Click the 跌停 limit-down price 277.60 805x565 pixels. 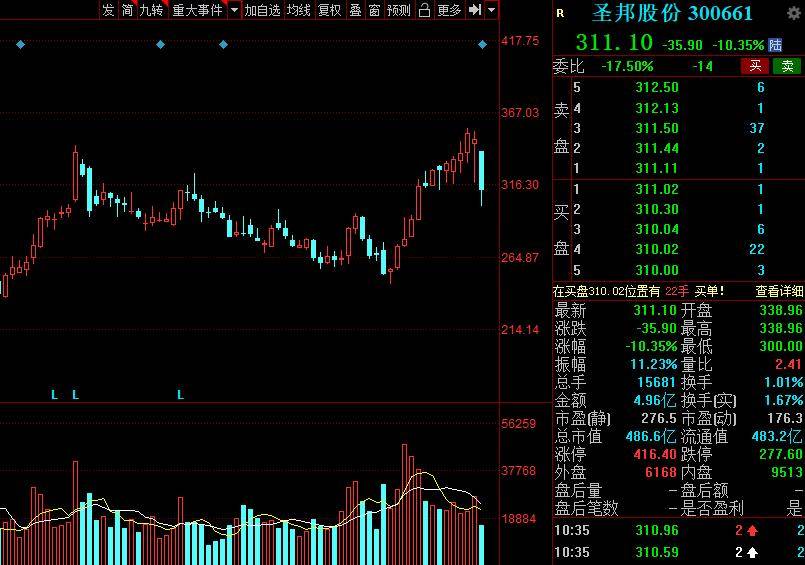[x=781, y=455]
